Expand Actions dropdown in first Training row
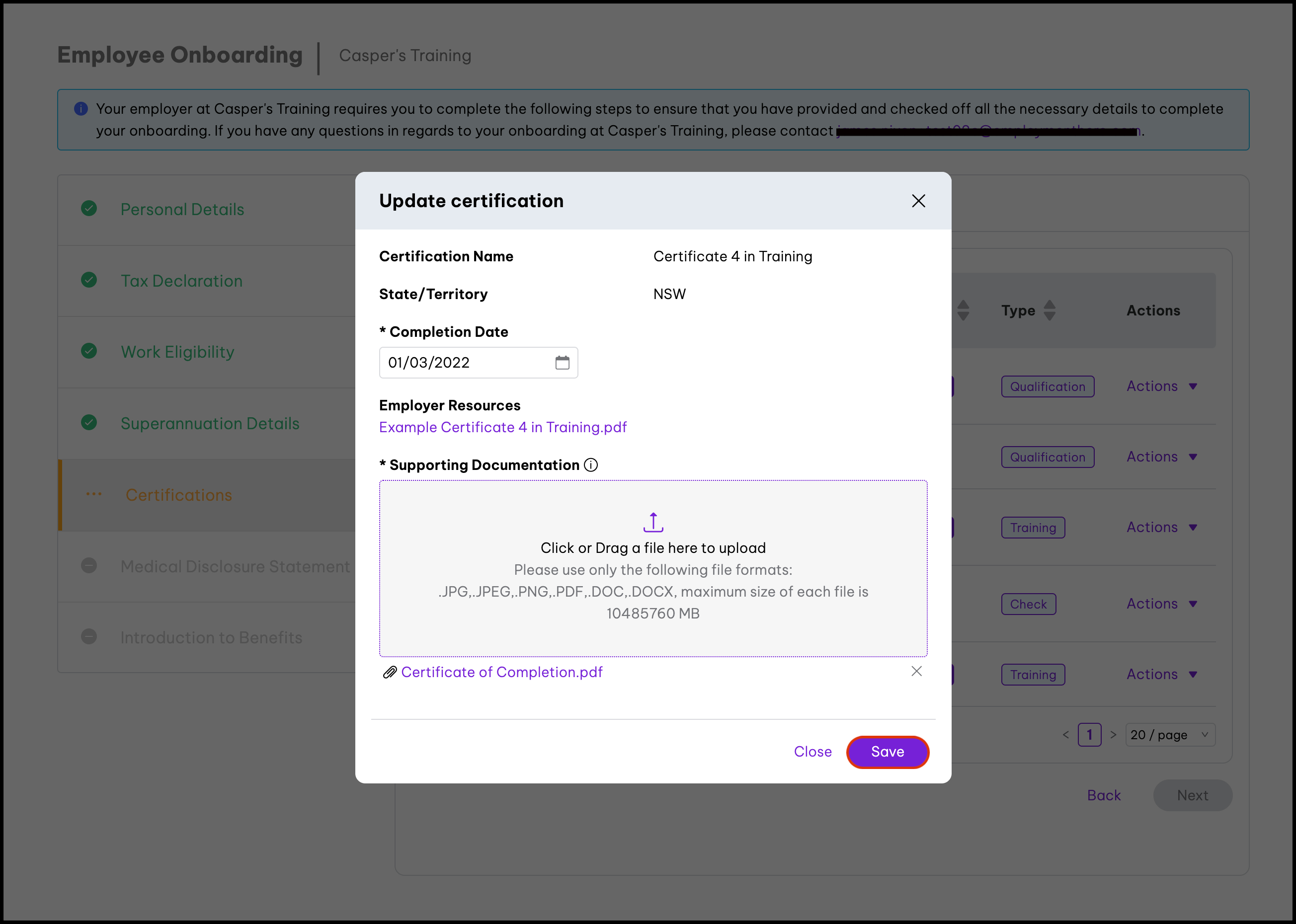This screenshot has width=1296, height=924. 1162,528
